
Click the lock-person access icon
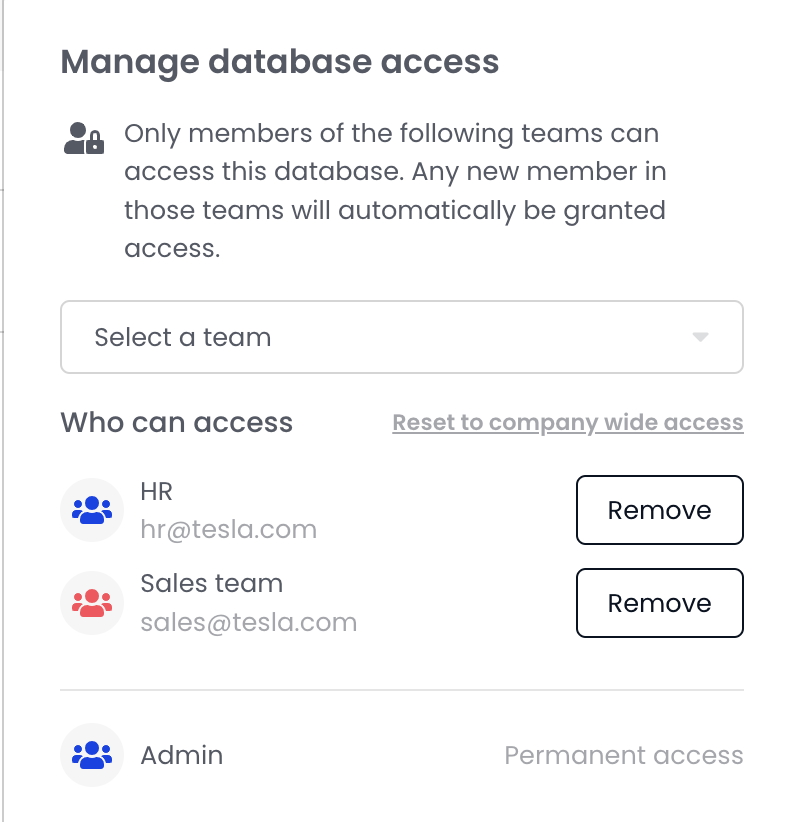click(x=84, y=138)
